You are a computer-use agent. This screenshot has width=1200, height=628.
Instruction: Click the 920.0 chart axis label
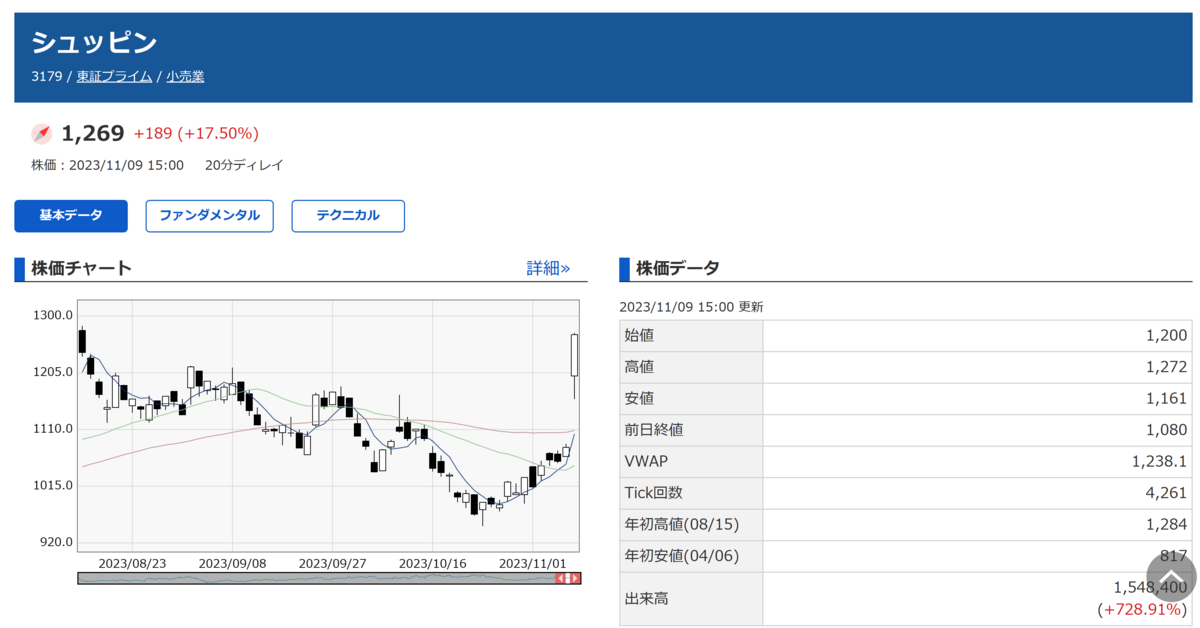[56, 542]
